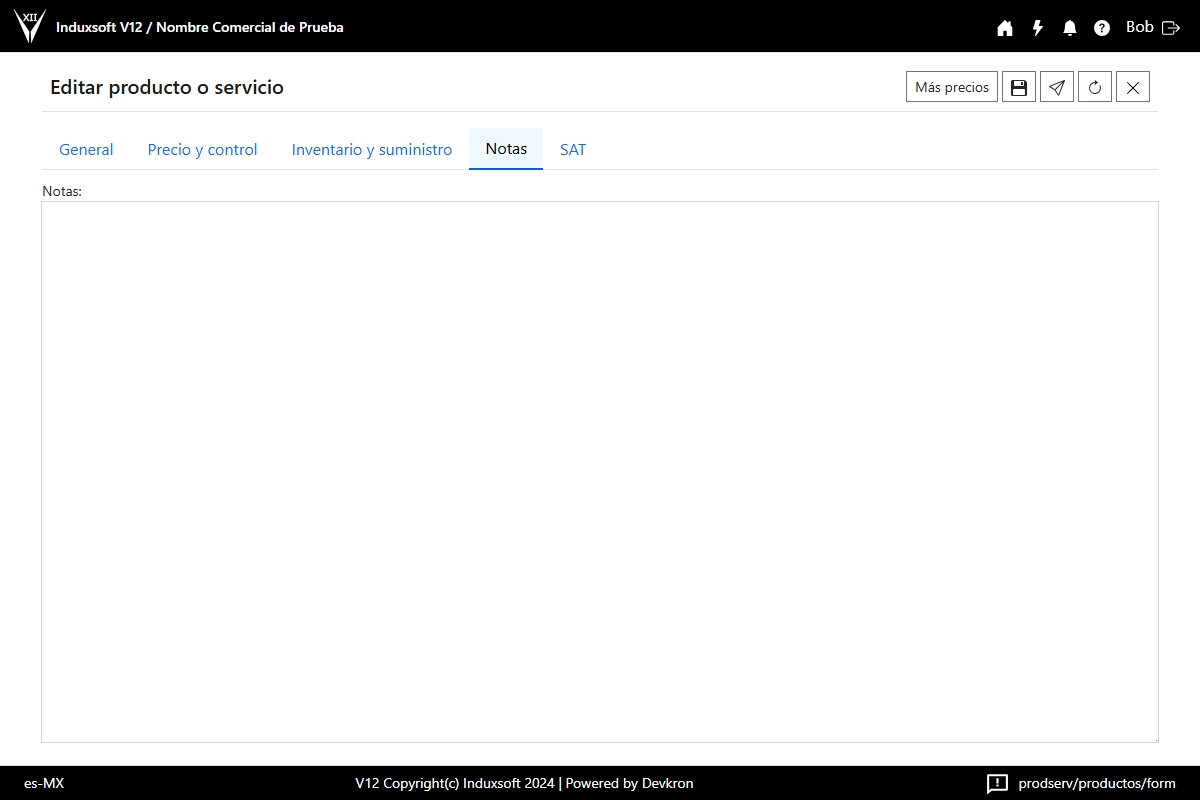The height and width of the screenshot is (800, 1200).
Task: Click the paper plane send icon
Action: point(1057,87)
